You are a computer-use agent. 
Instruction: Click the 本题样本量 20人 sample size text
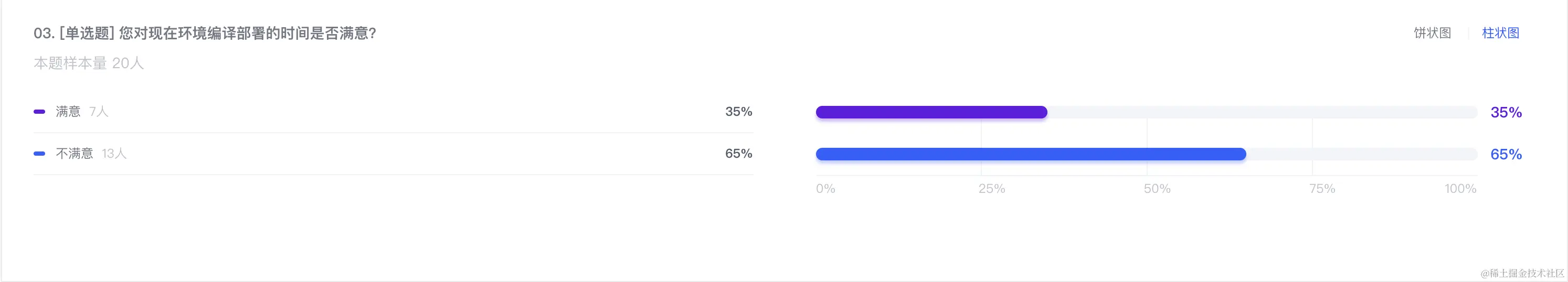[89, 63]
